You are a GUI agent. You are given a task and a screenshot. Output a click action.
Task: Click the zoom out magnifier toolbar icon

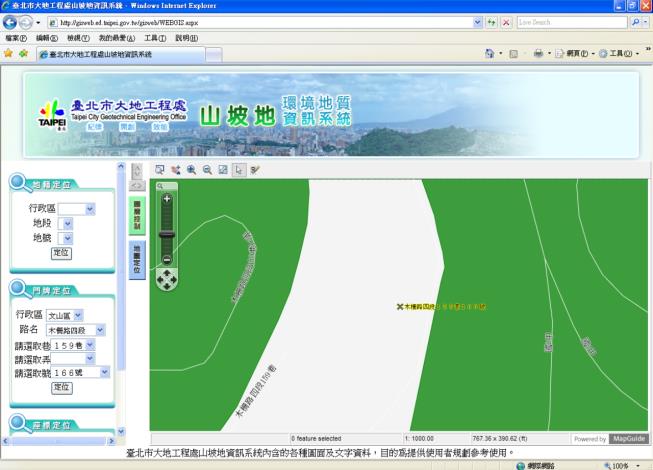pyautogui.click(x=207, y=170)
